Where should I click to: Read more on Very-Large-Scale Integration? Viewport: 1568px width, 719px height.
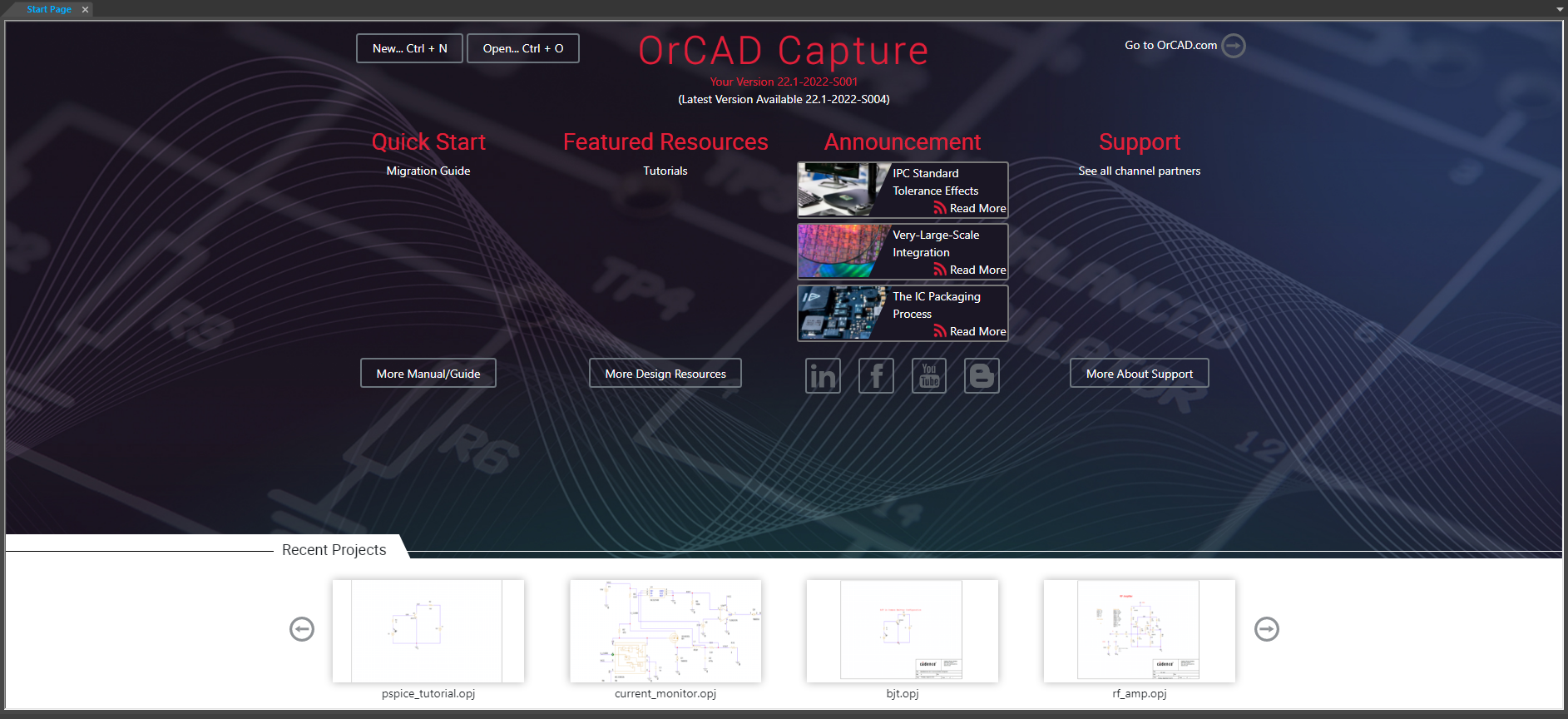coord(977,270)
